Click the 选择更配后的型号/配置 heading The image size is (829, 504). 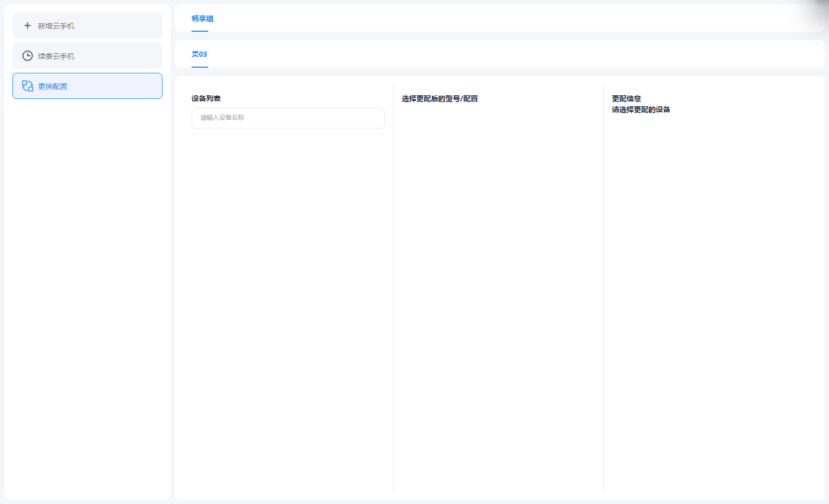(440, 98)
